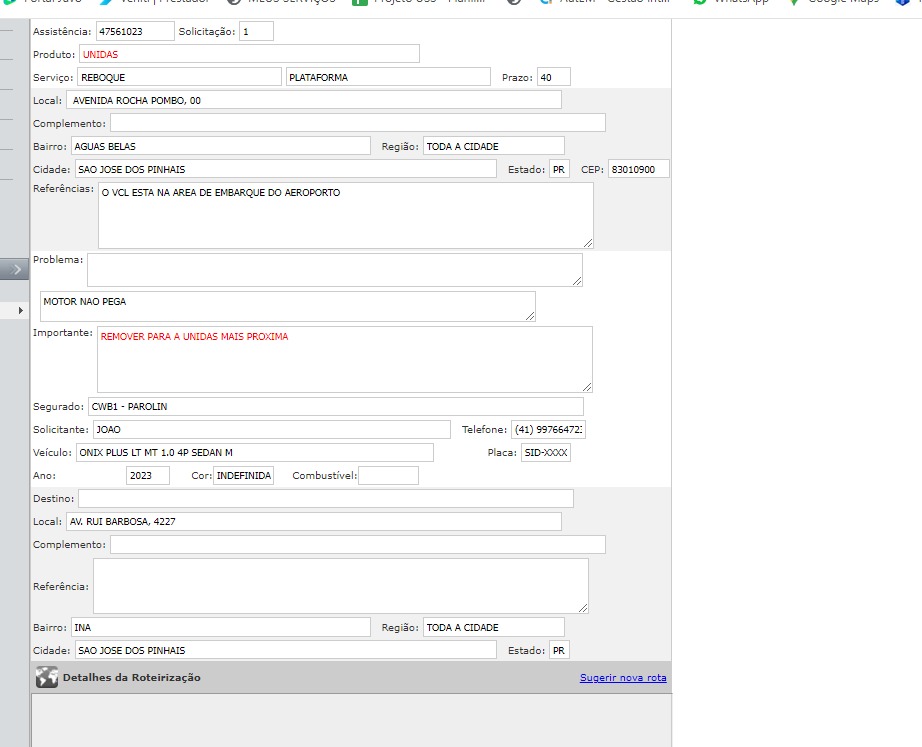The height and width of the screenshot is (747, 922).
Task: Focus the destination Complemento field below Rui Barbosa
Action: (358, 544)
